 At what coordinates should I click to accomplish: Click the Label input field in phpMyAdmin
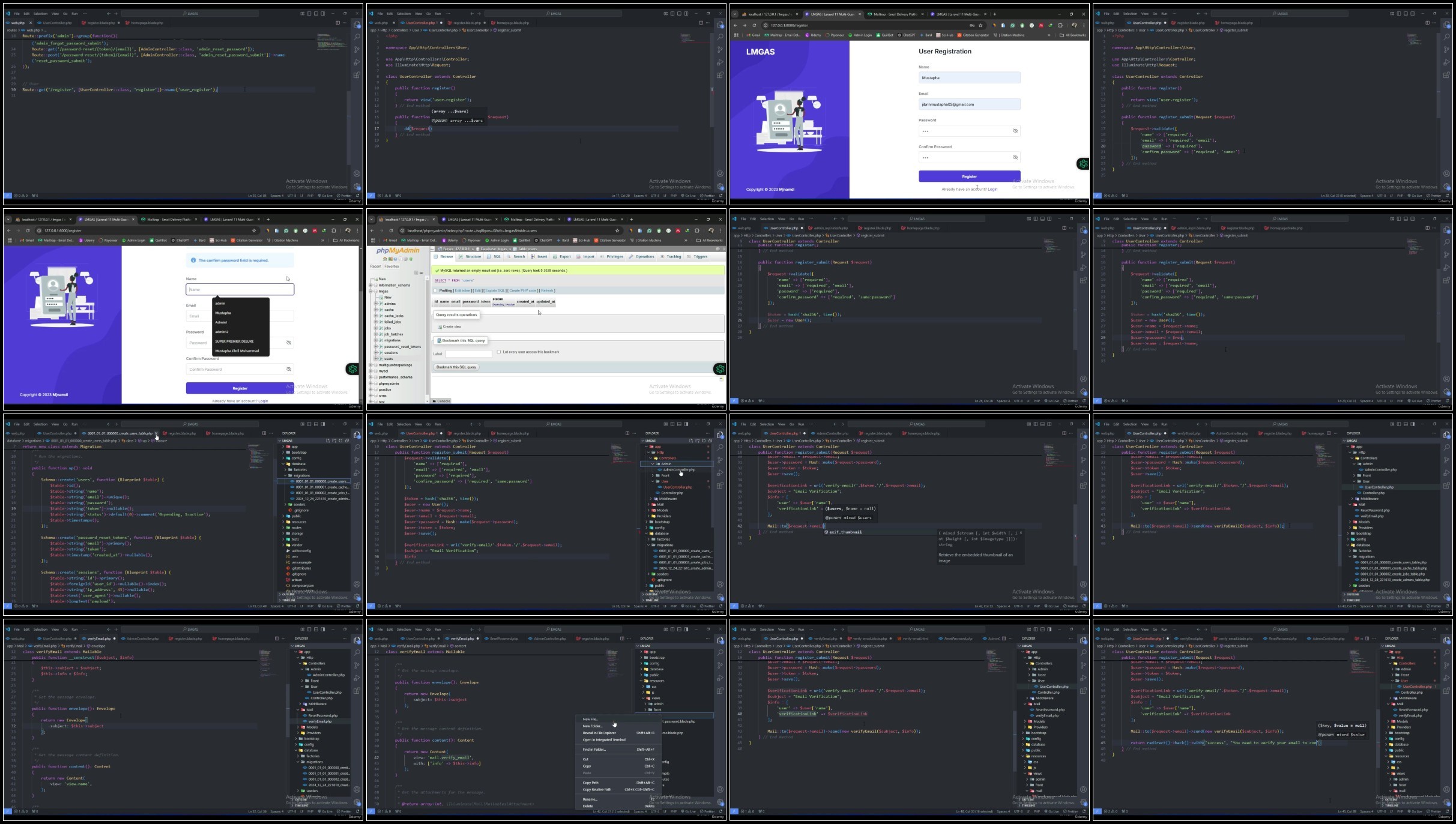click(468, 353)
